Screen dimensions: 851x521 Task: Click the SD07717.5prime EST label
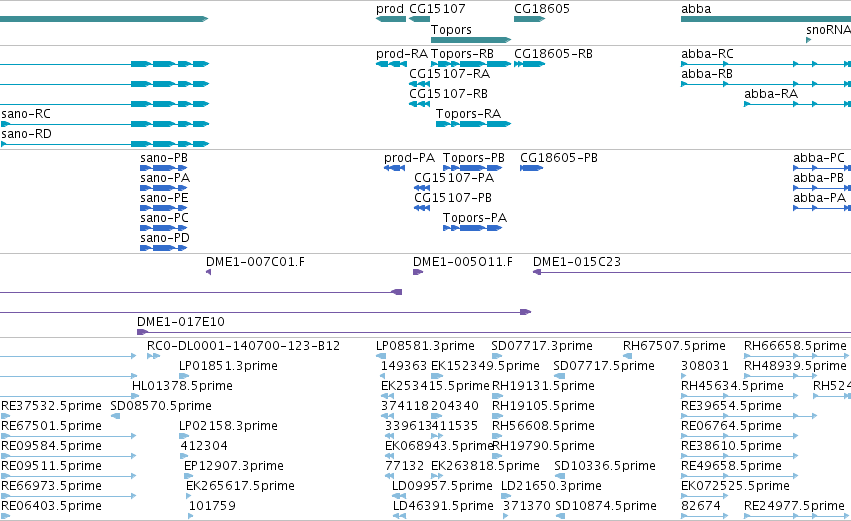tap(604, 366)
